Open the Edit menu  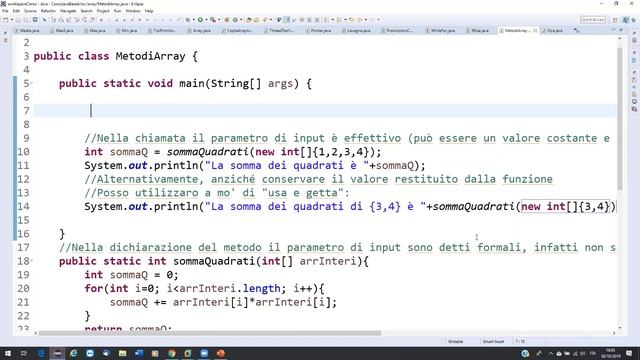point(16,11)
